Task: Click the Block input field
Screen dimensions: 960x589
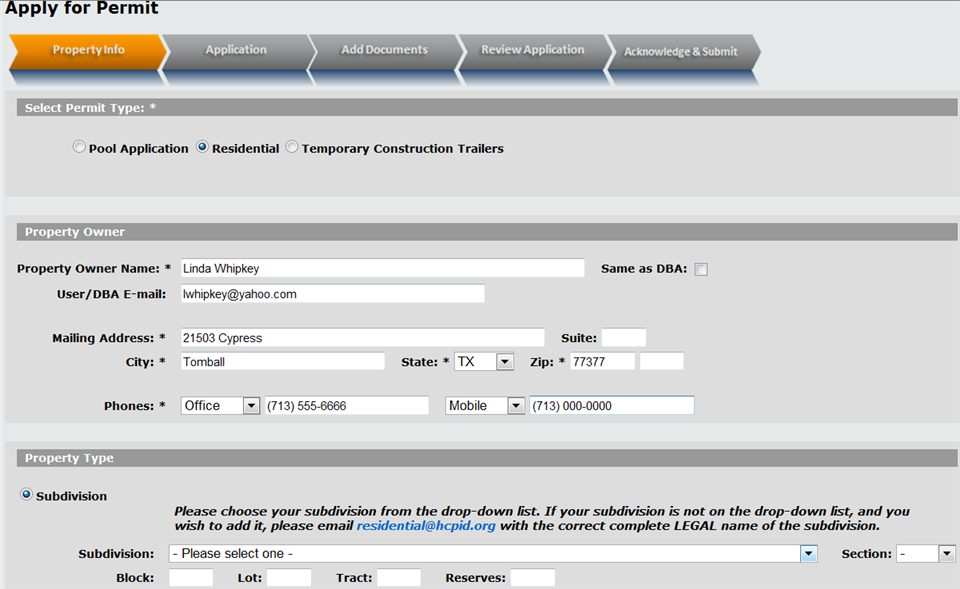Action: tap(191, 577)
